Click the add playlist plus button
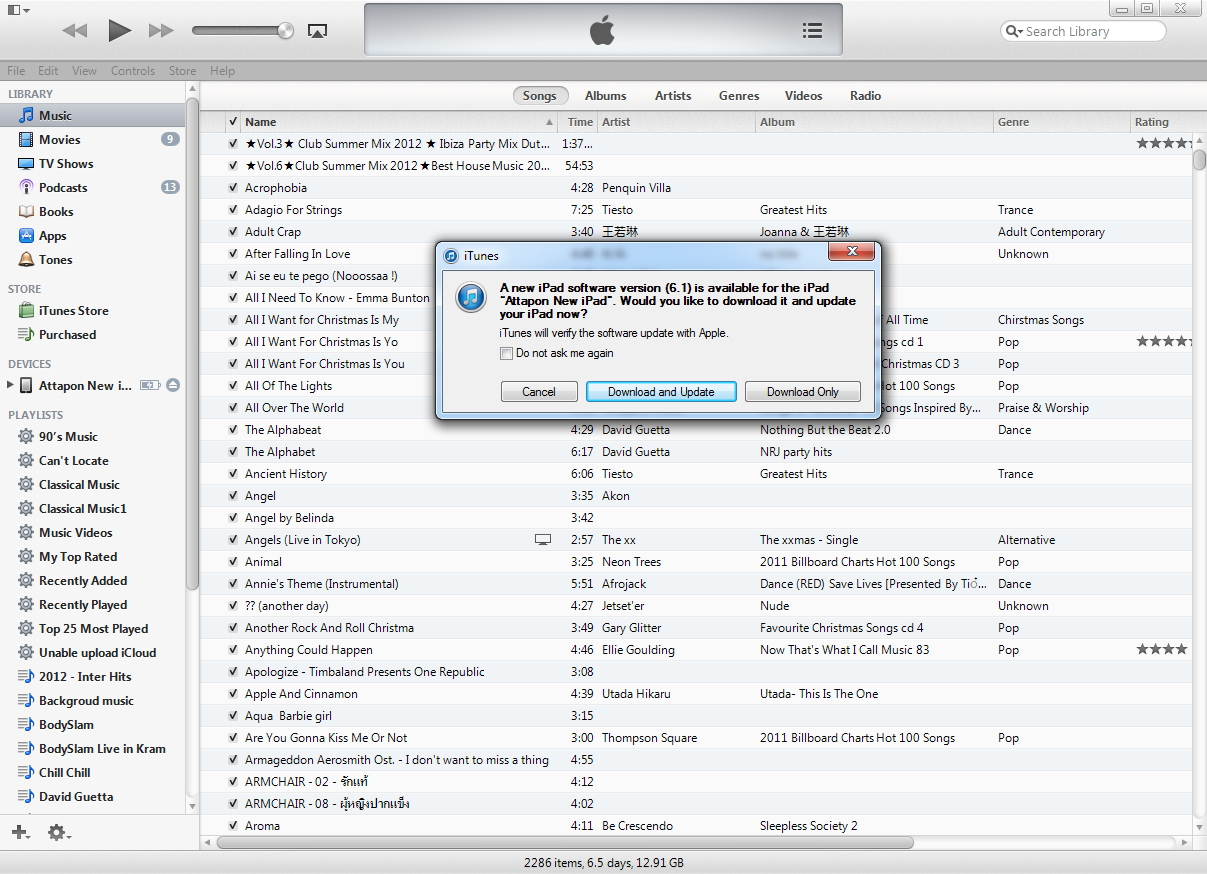The width and height of the screenshot is (1207, 874). click(x=20, y=832)
